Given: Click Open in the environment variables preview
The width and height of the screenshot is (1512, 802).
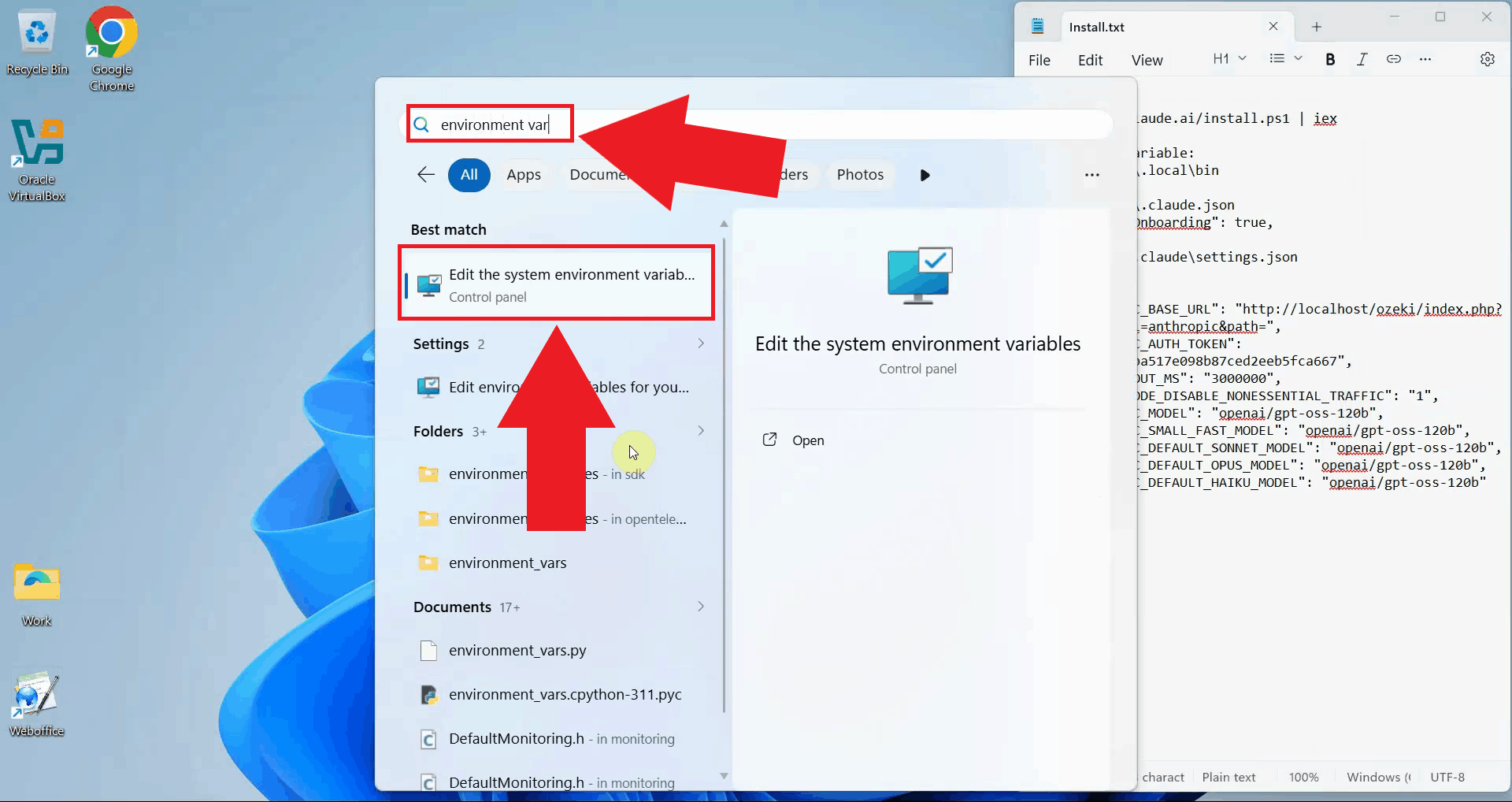Looking at the screenshot, I should tap(809, 440).
